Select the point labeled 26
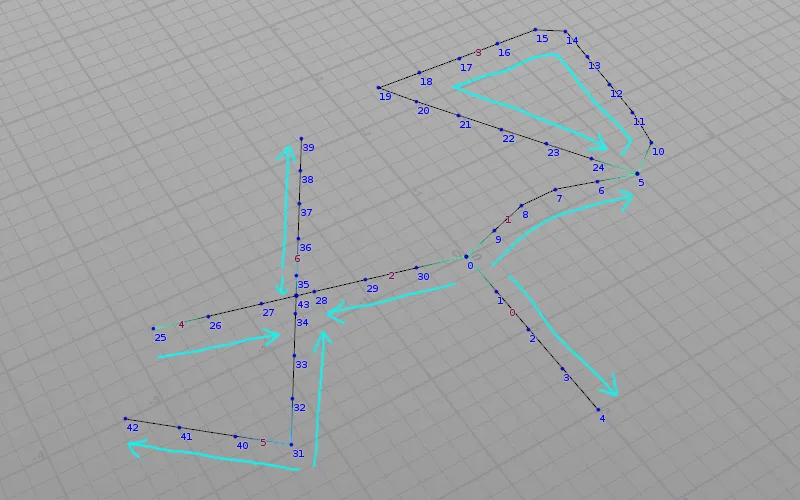 (208, 316)
